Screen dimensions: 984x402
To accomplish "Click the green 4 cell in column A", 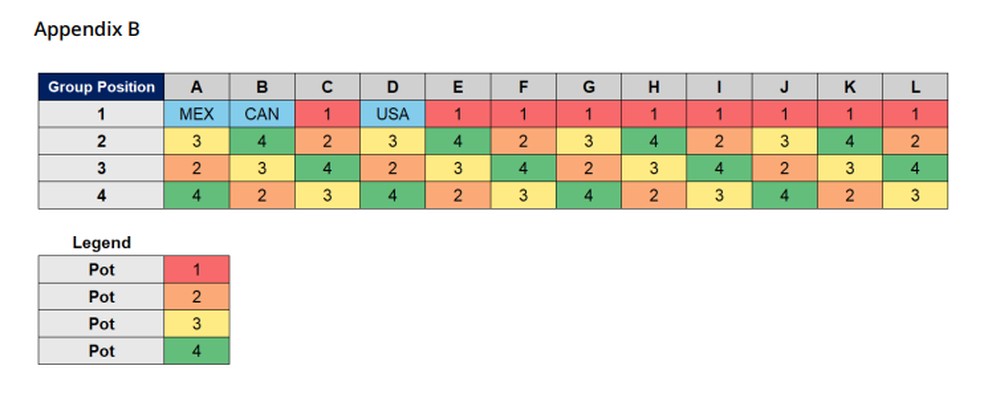I will click(197, 196).
